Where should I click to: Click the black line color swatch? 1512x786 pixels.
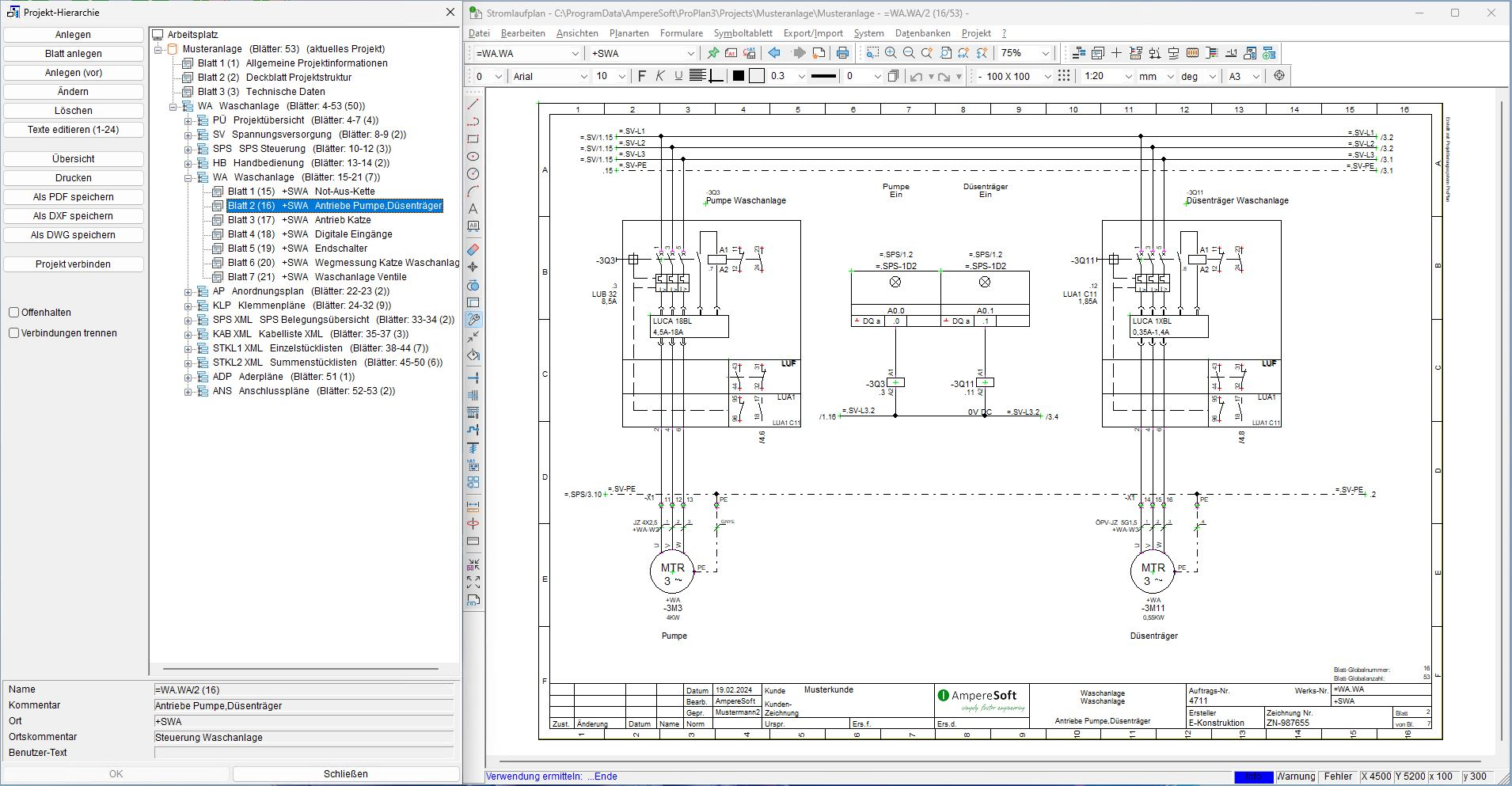pyautogui.click(x=739, y=76)
